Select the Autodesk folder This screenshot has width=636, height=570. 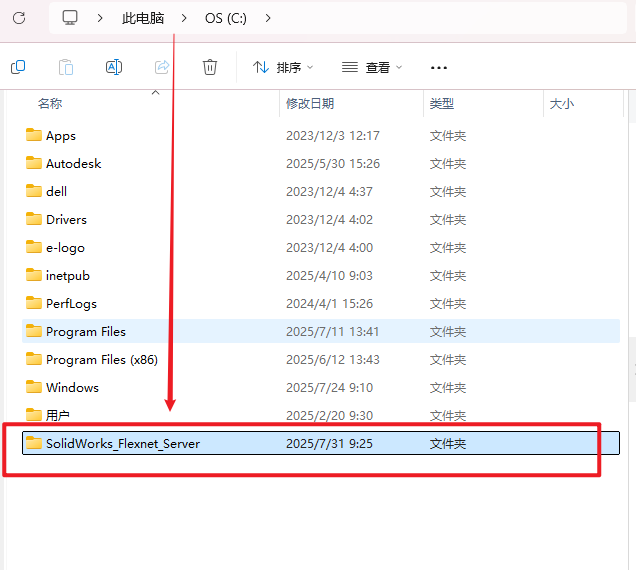click(x=320, y=163)
